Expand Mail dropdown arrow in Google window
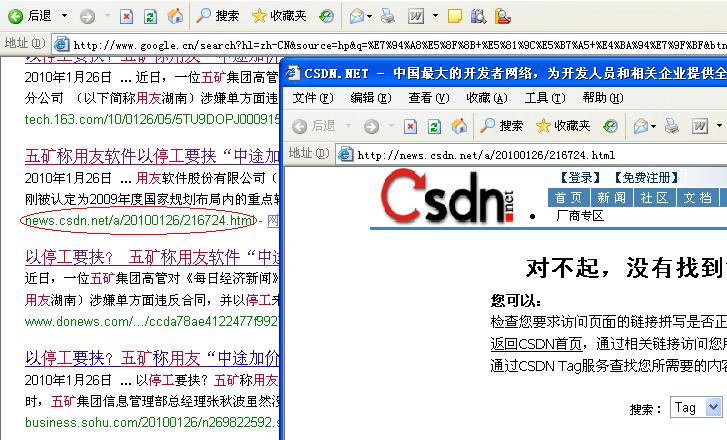Screen dimensions: 727x440 pyautogui.click(x=370, y=17)
